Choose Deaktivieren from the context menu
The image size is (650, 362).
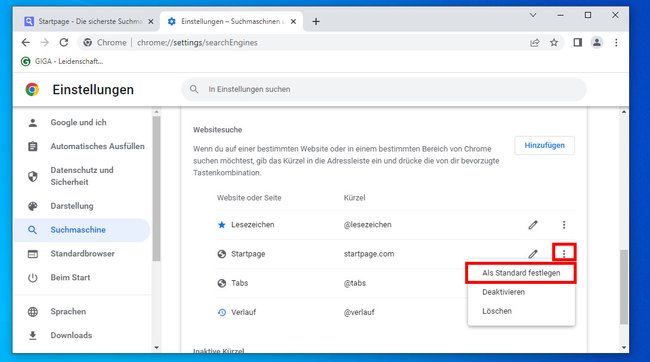coord(521,292)
